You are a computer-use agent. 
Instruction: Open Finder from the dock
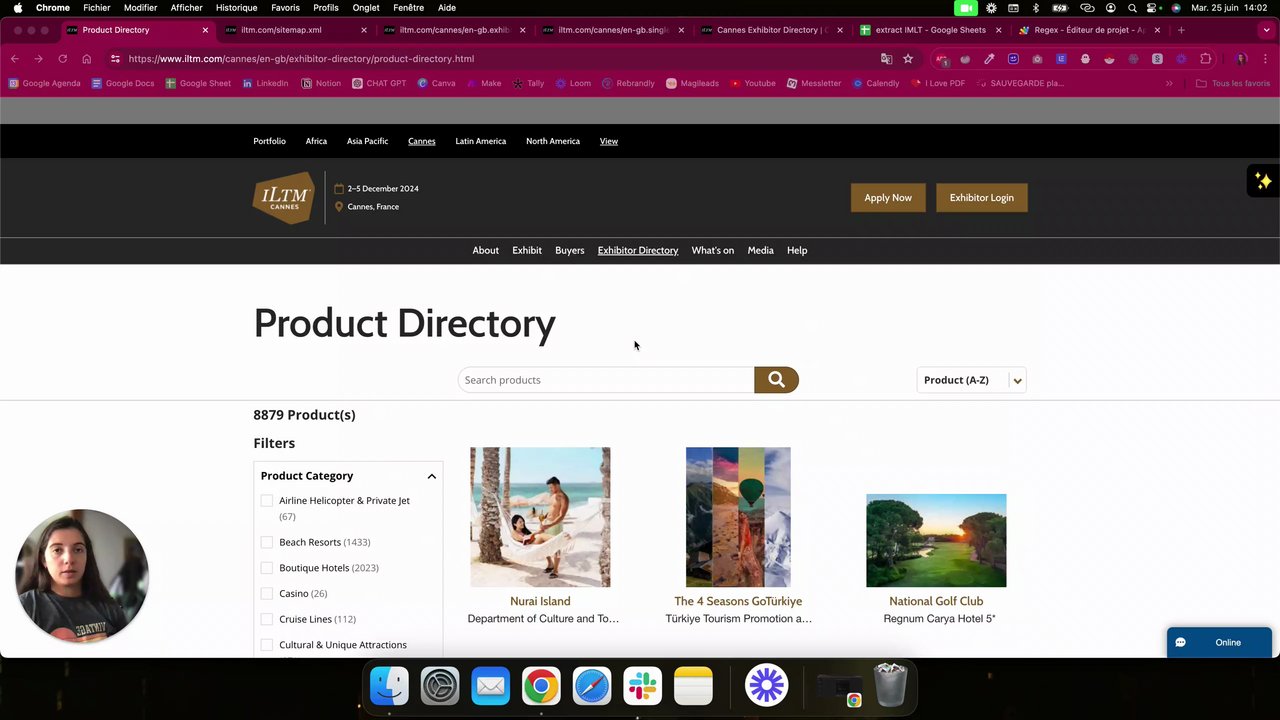tap(389, 686)
